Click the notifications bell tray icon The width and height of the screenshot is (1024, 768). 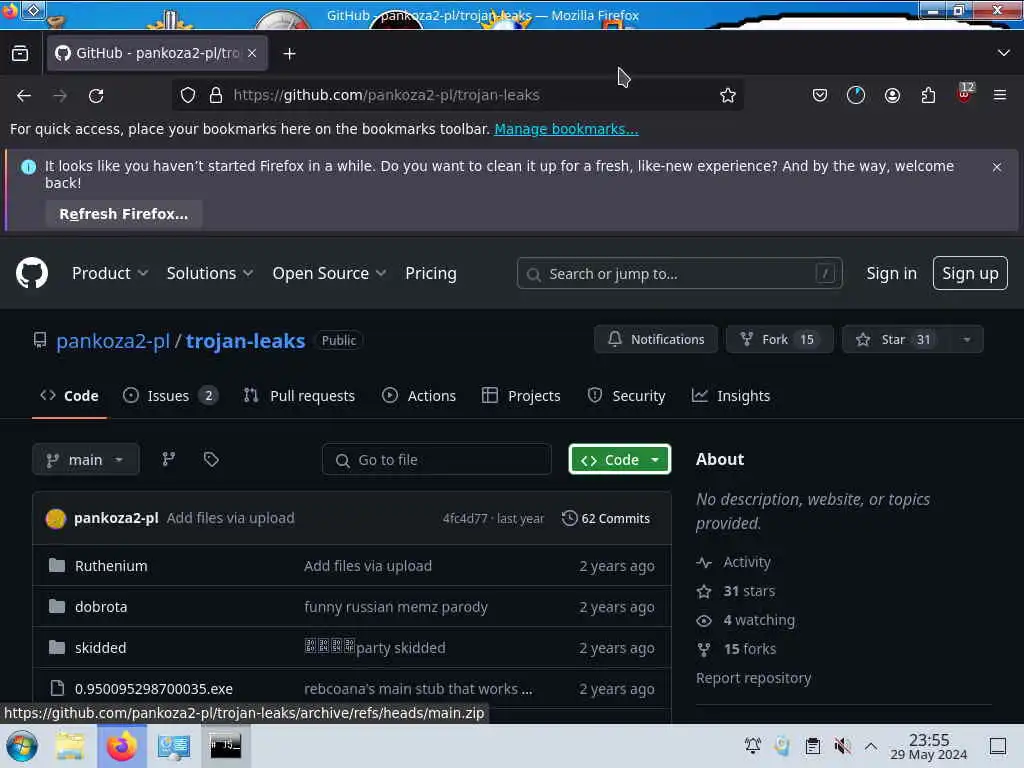point(753,746)
